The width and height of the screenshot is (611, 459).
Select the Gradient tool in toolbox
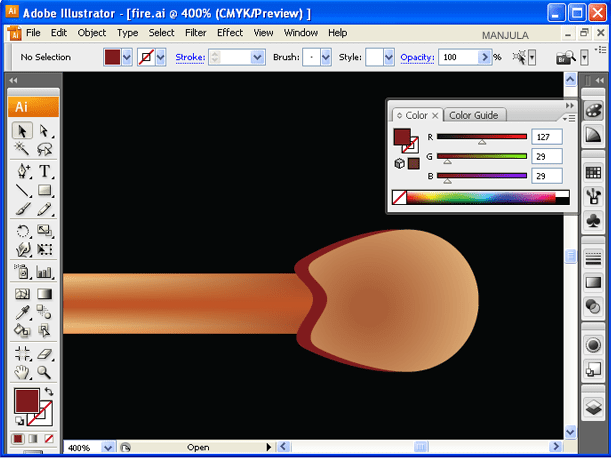pyautogui.click(x=44, y=294)
